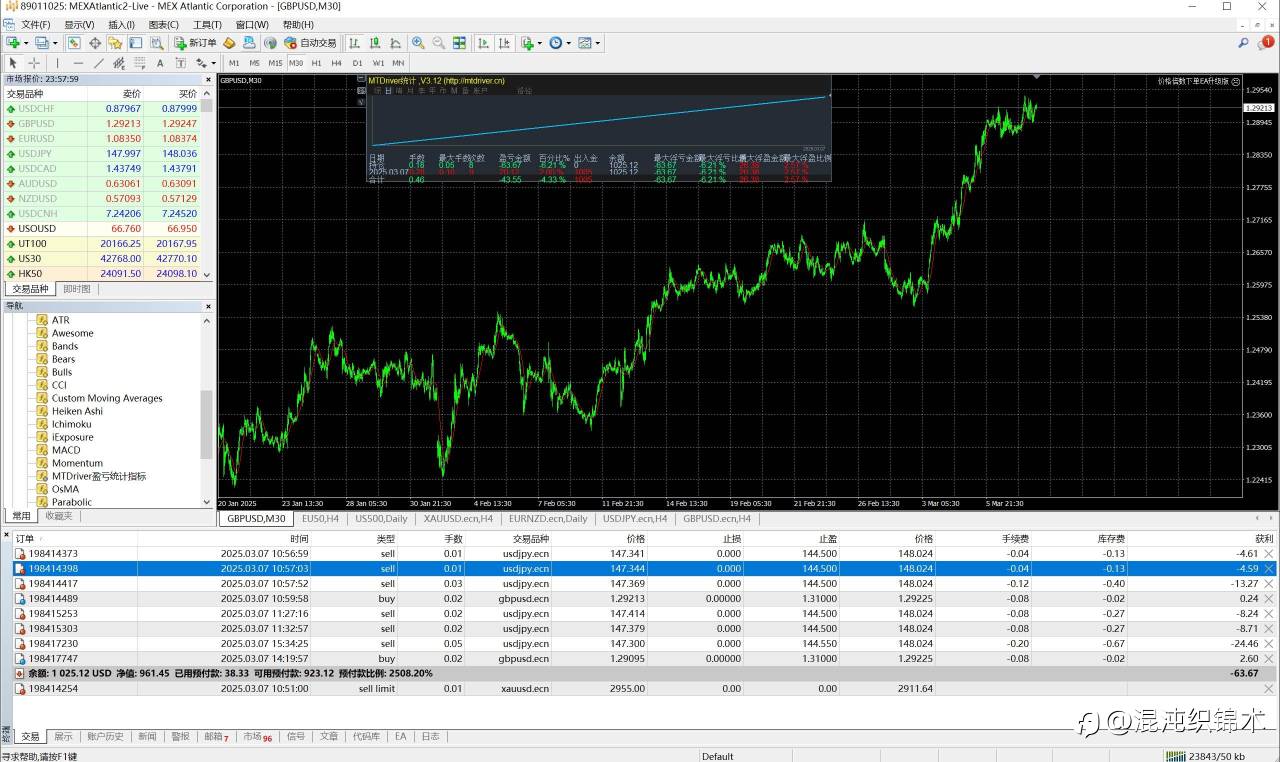The height and width of the screenshot is (762, 1280).
Task: Click the Zoom In magnifier icon
Action: [418, 43]
